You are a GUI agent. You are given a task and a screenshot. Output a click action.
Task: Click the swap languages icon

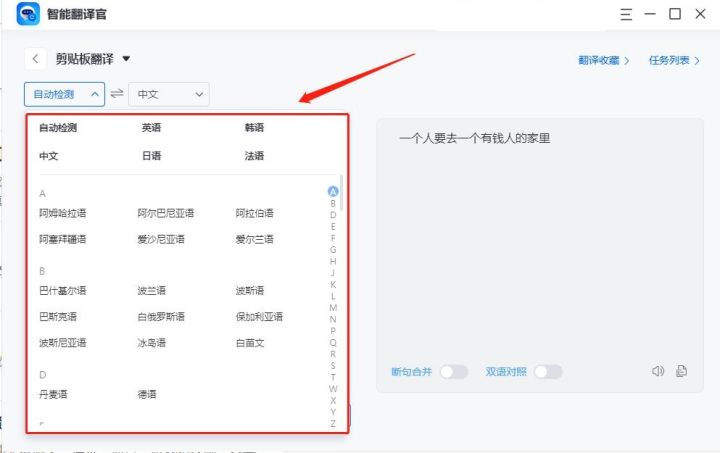tap(117, 94)
